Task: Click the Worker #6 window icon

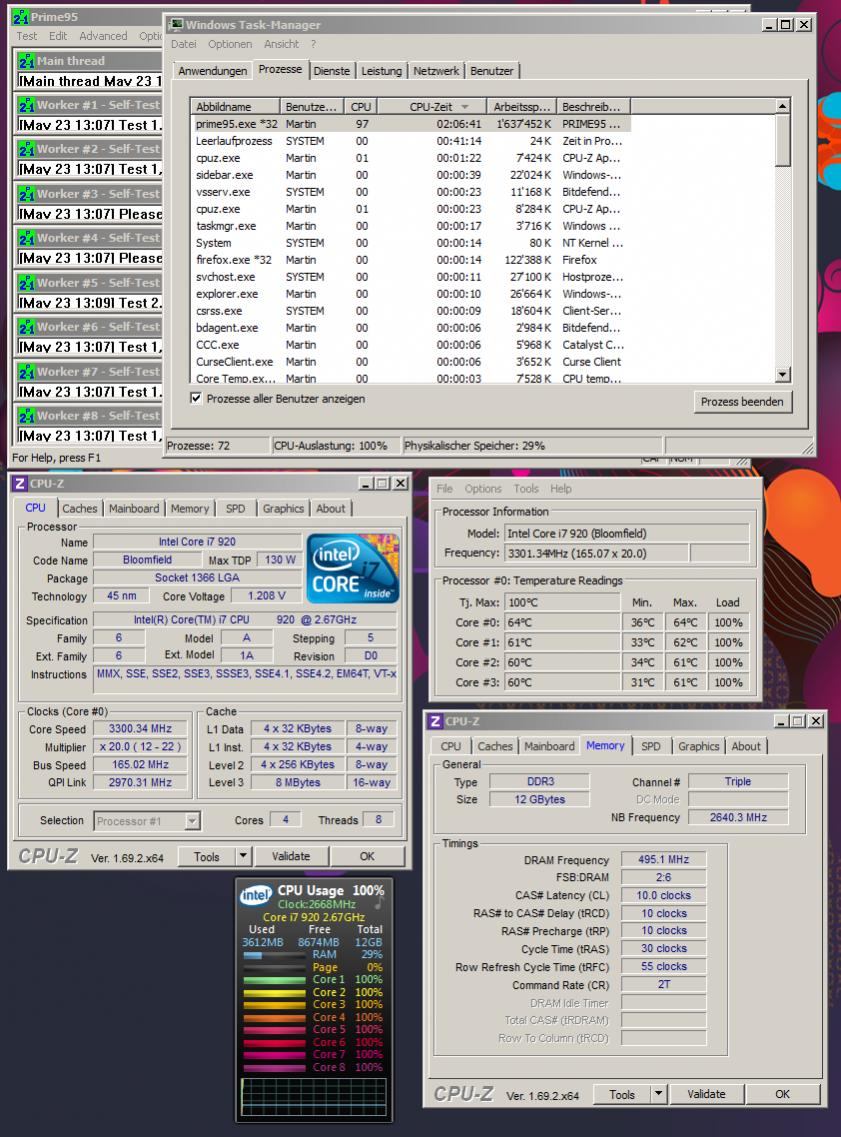Action: (x=26, y=327)
